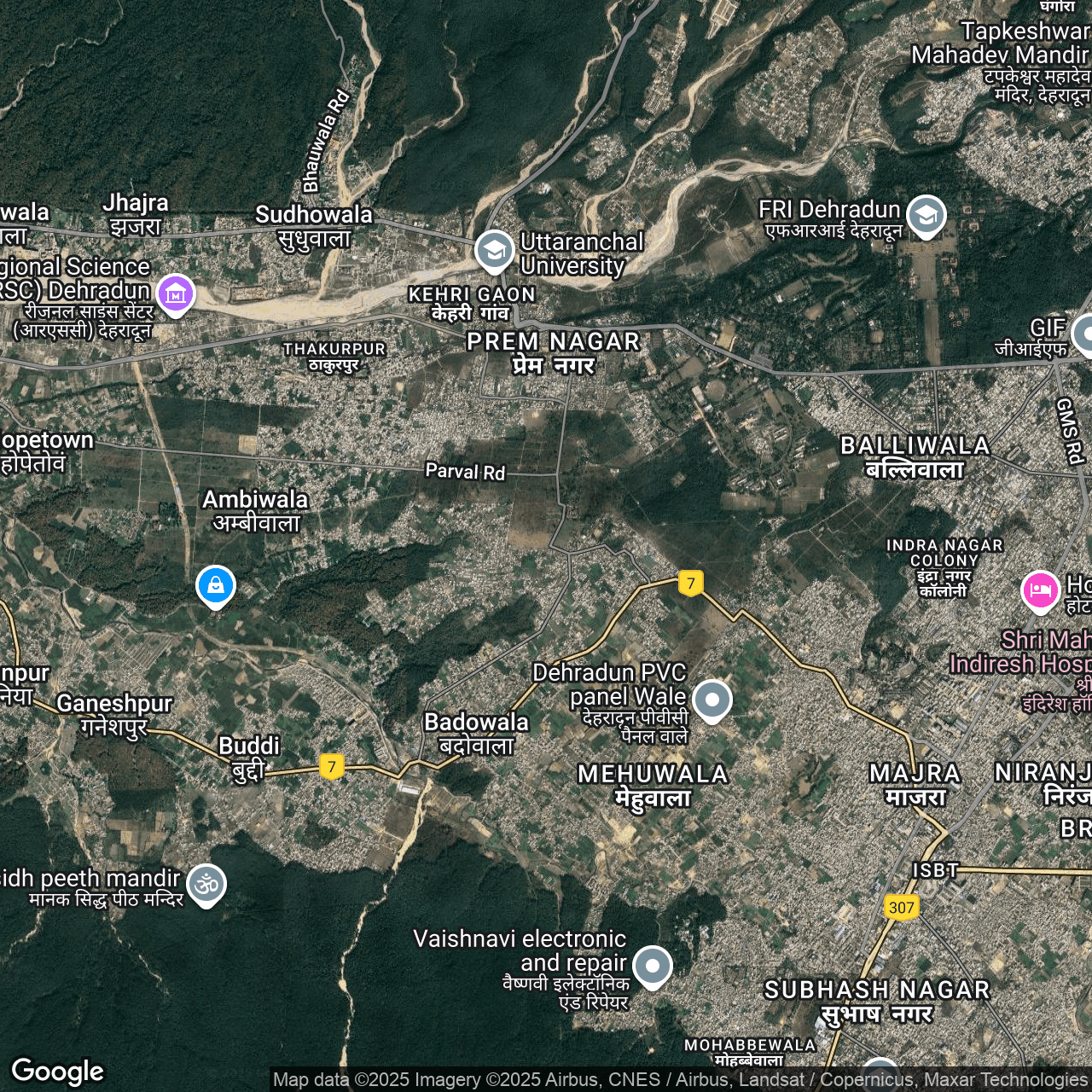The image size is (1092, 1092).
Task: Click the highway 307 shield near ISBT
Action: tap(901, 907)
